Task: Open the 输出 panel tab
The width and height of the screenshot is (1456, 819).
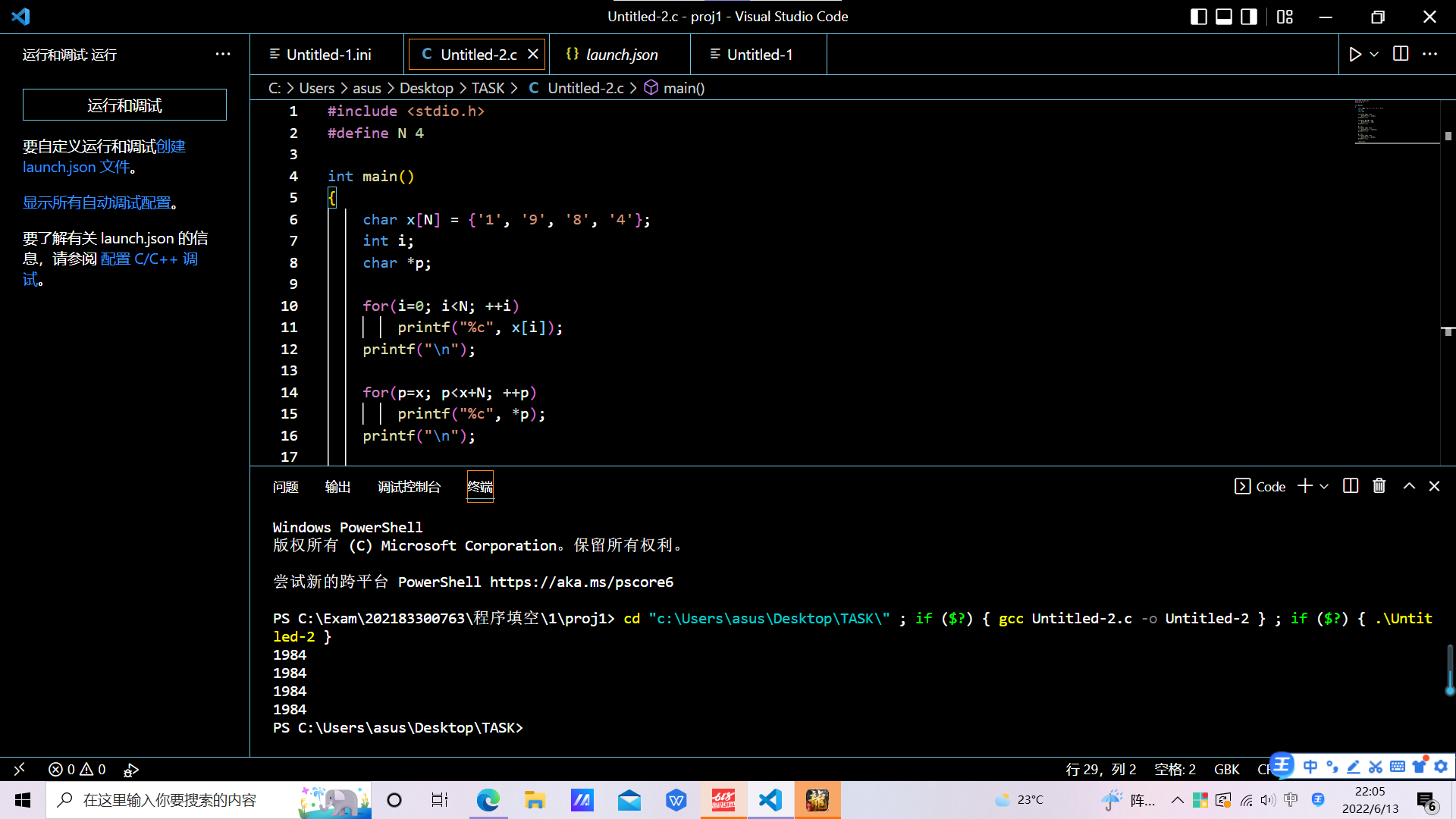Action: [337, 487]
